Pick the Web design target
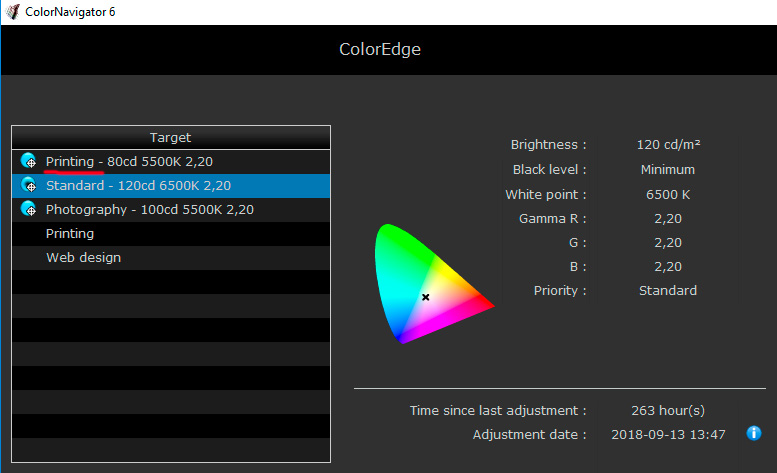777x473 pixels. coord(83,258)
